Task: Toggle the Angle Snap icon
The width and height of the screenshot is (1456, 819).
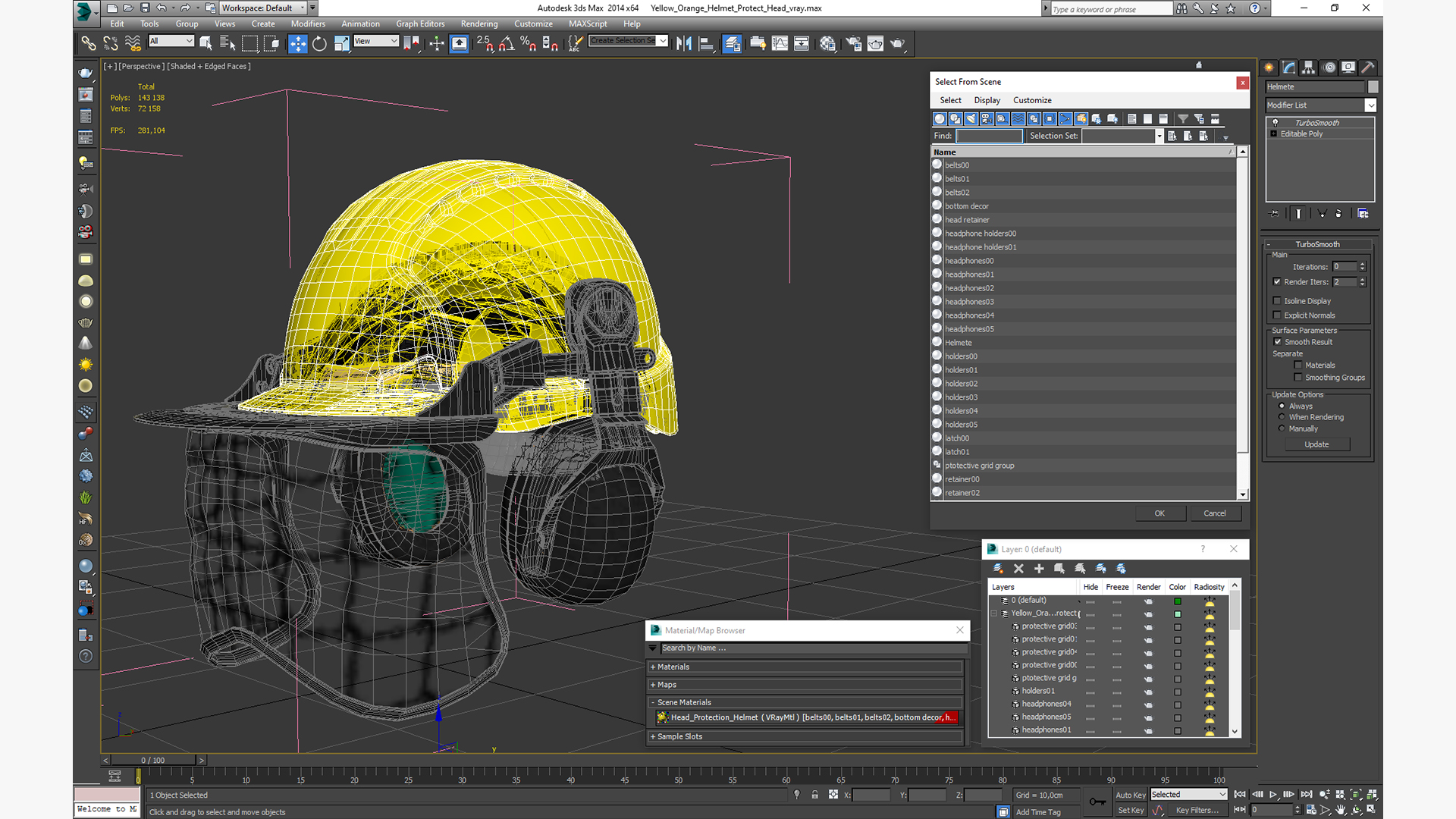Action: [x=507, y=44]
